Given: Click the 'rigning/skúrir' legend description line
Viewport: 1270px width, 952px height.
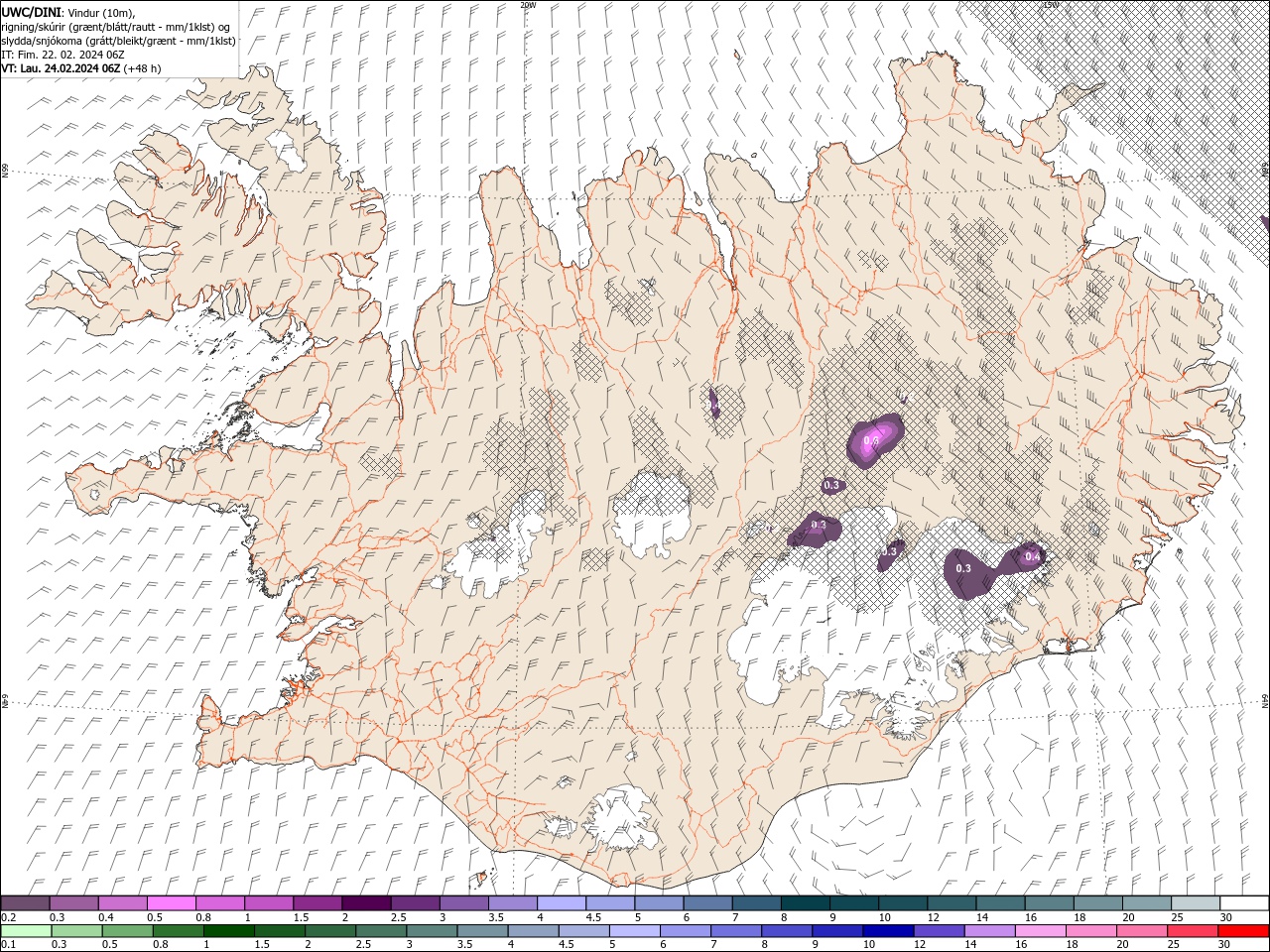Looking at the screenshot, I should [116, 26].
